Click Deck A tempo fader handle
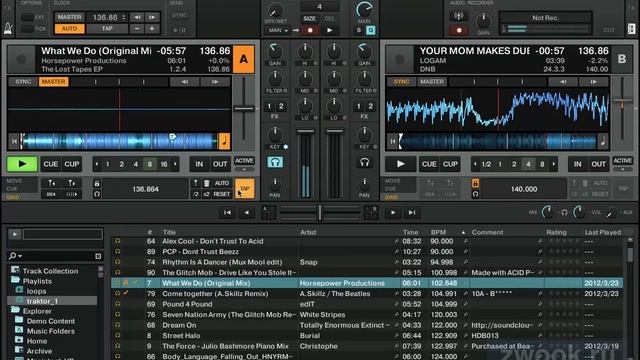This screenshot has height=360, width=640. (x=244, y=109)
